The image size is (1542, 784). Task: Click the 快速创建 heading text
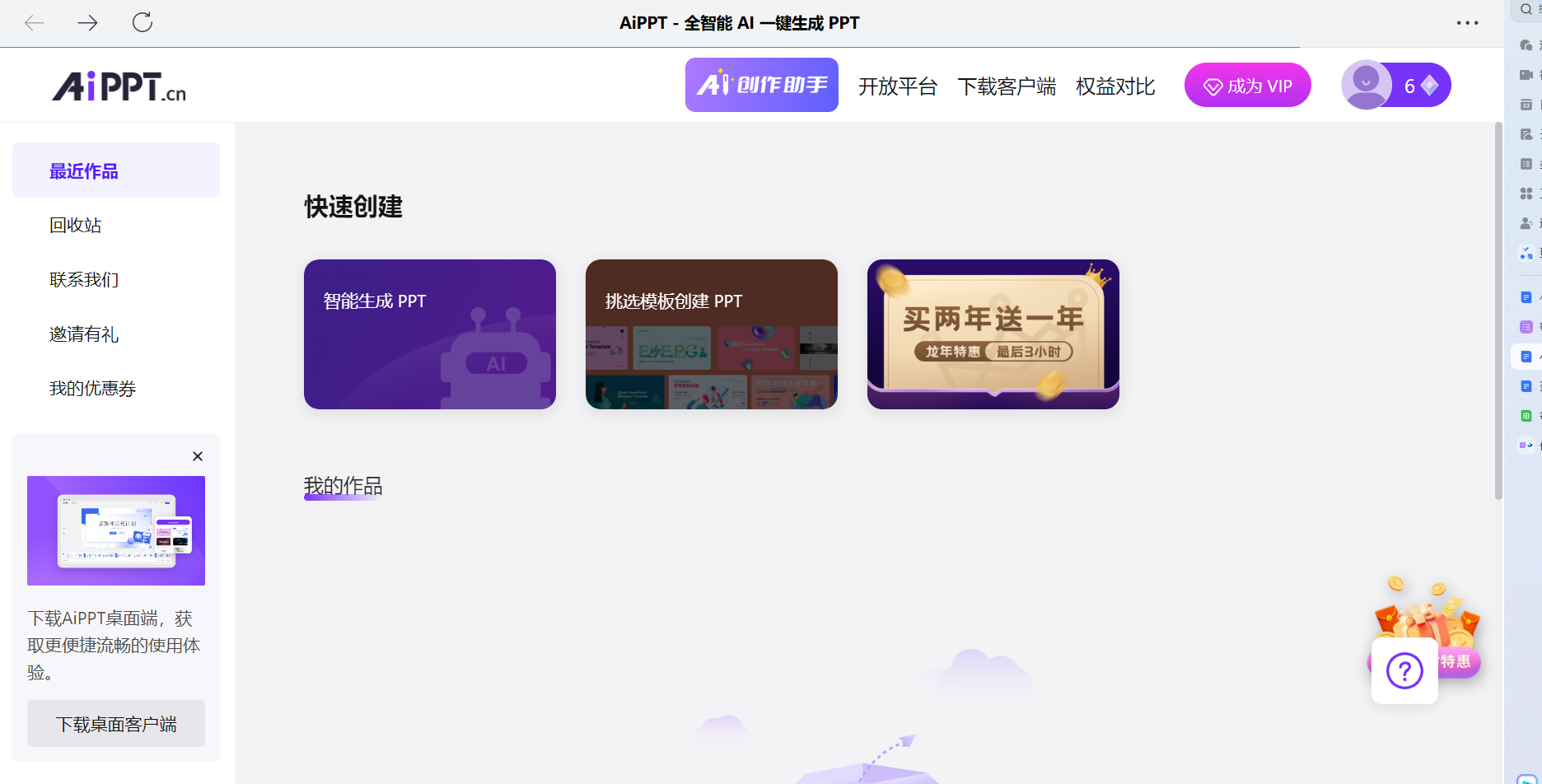(x=353, y=207)
